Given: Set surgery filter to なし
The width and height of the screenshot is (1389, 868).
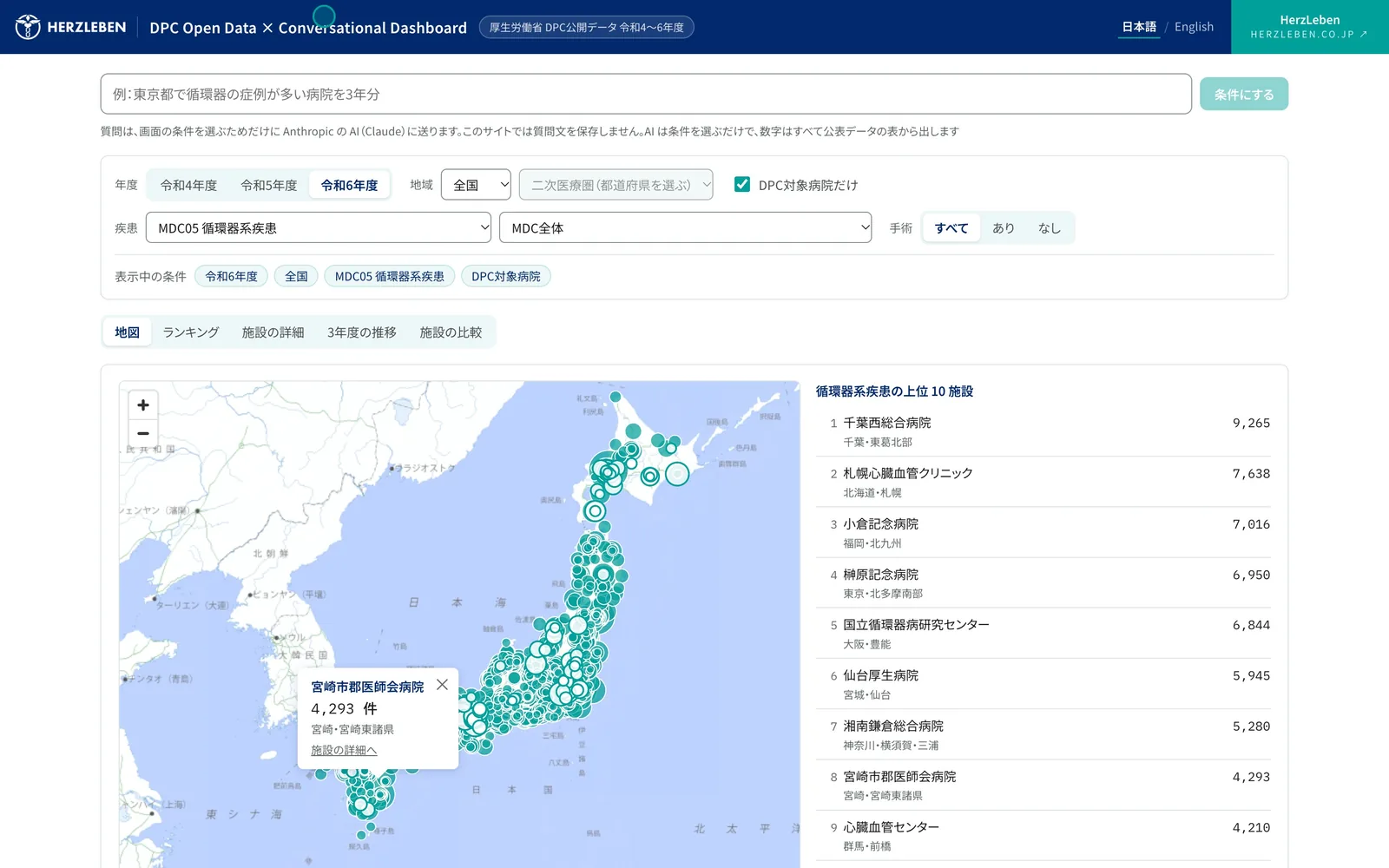Looking at the screenshot, I should pos(1050,228).
